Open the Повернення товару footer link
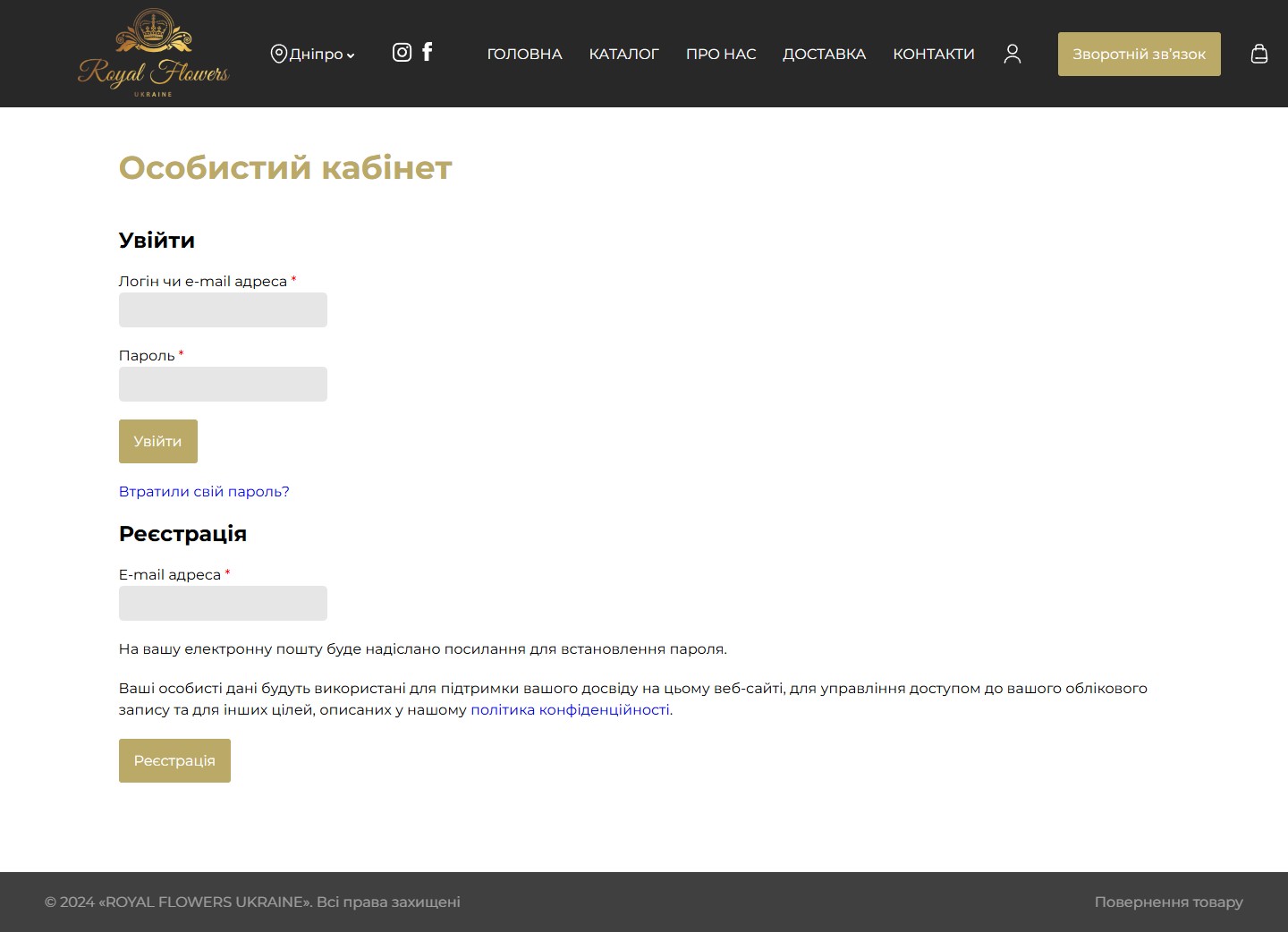The width and height of the screenshot is (1288, 932). pyautogui.click(x=1169, y=902)
